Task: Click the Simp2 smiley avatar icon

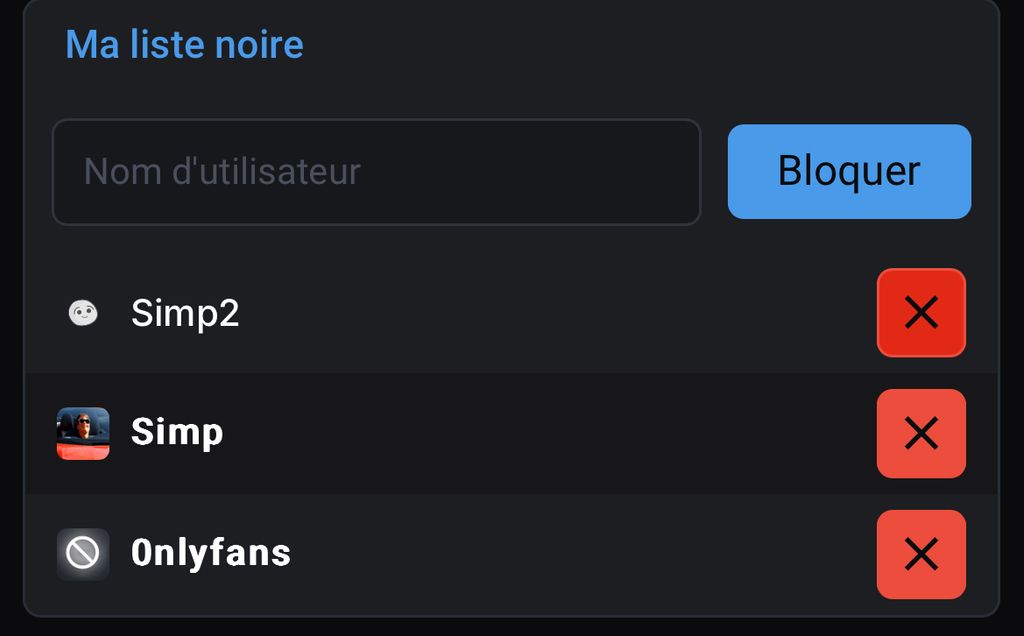Action: click(83, 313)
